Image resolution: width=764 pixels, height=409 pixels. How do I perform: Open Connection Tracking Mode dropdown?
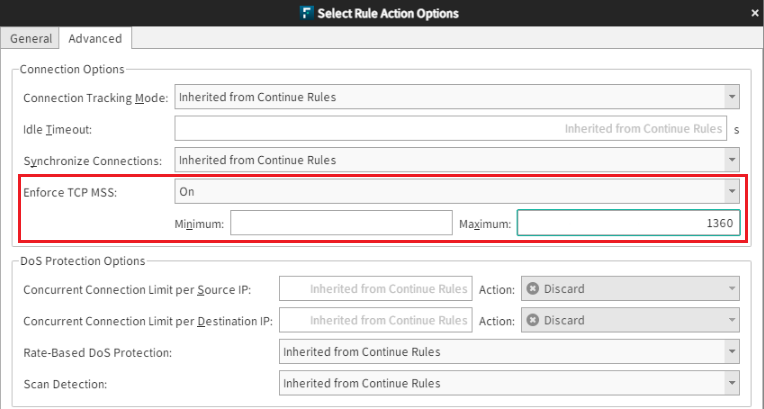(456, 97)
